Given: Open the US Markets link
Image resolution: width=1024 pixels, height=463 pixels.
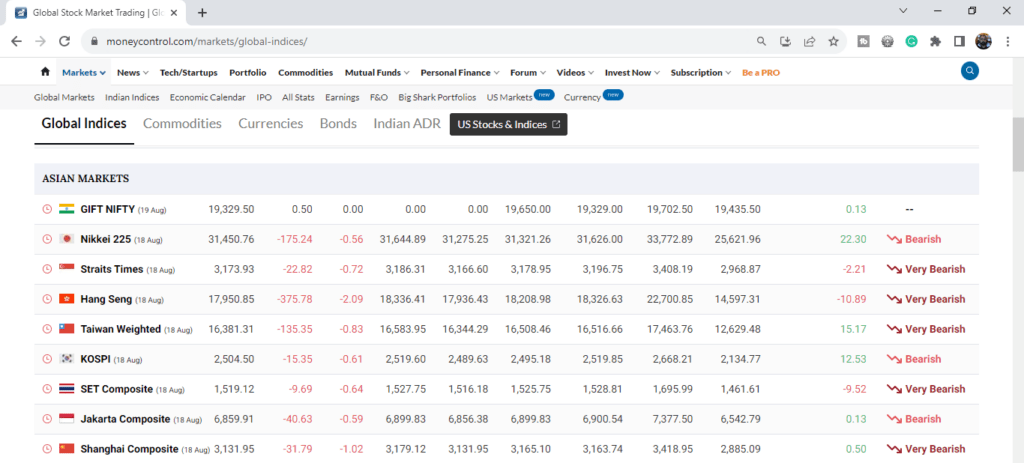Looking at the screenshot, I should [x=509, y=97].
